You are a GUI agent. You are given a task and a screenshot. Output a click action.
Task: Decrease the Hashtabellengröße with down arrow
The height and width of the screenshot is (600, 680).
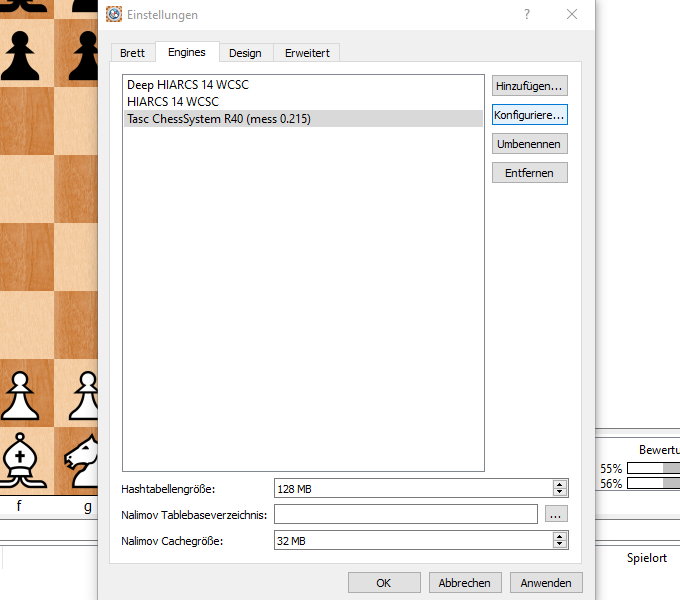coord(560,492)
